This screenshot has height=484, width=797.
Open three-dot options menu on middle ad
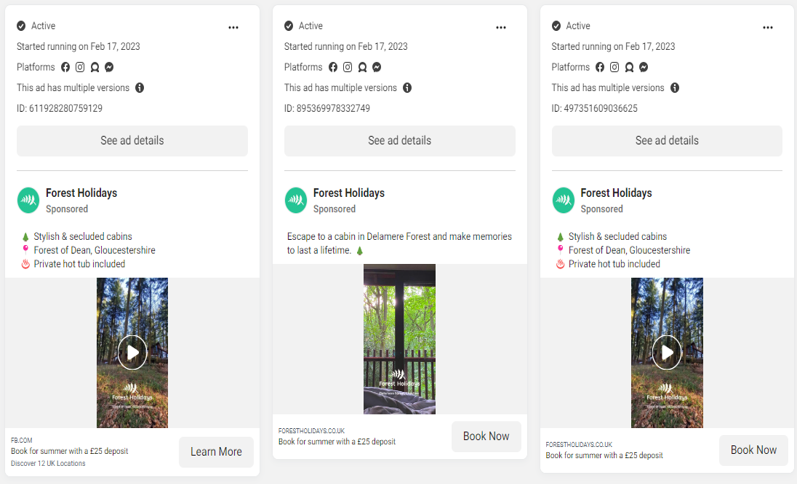501,28
